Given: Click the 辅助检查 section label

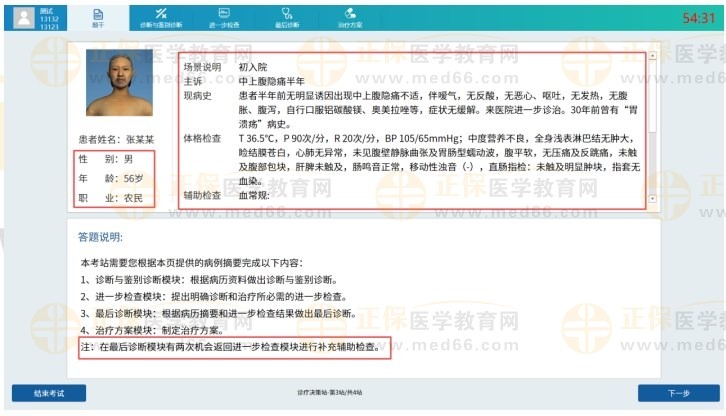Looking at the screenshot, I should point(201,195).
